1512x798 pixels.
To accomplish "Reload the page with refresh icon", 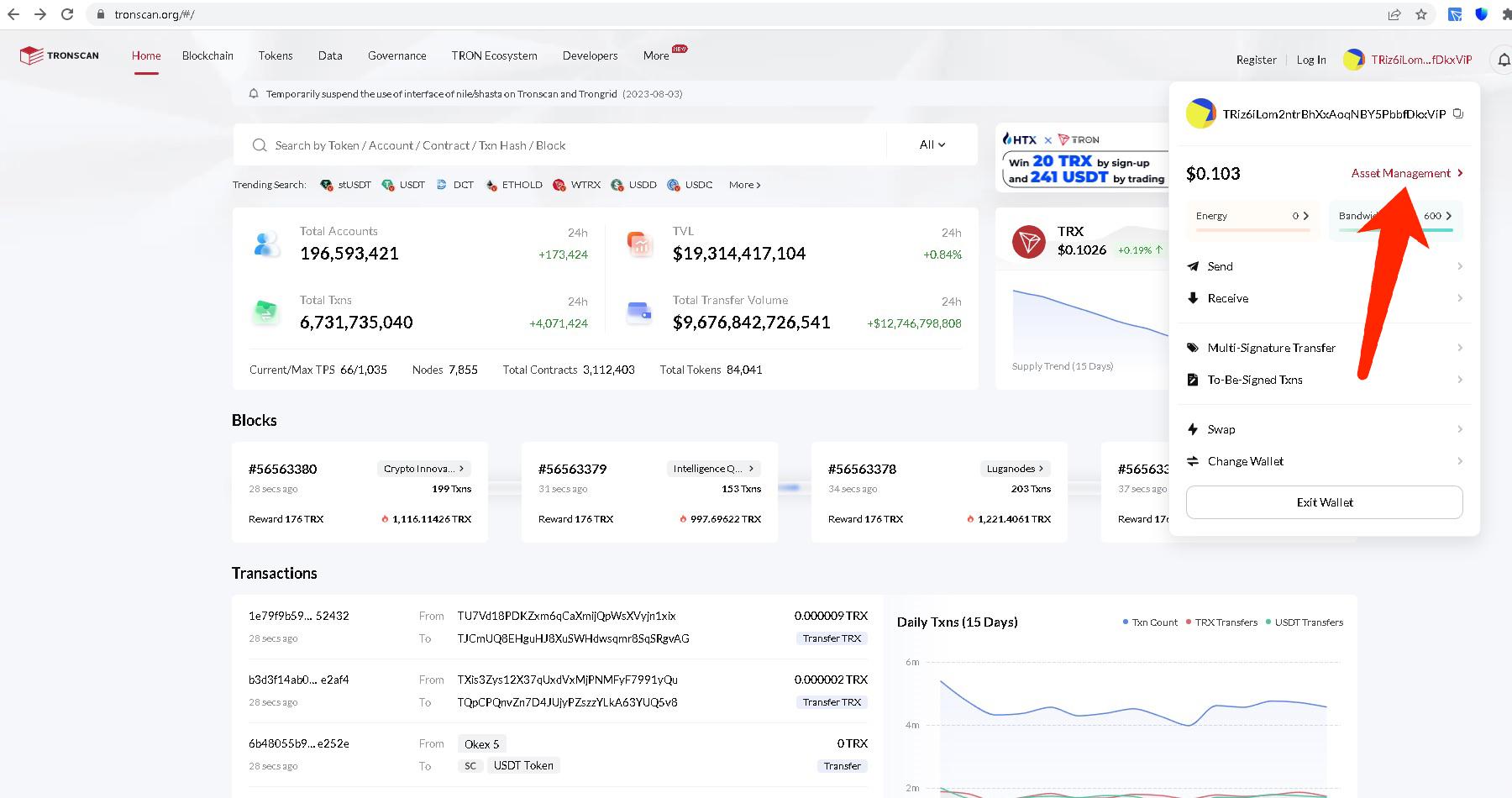I will click(67, 14).
